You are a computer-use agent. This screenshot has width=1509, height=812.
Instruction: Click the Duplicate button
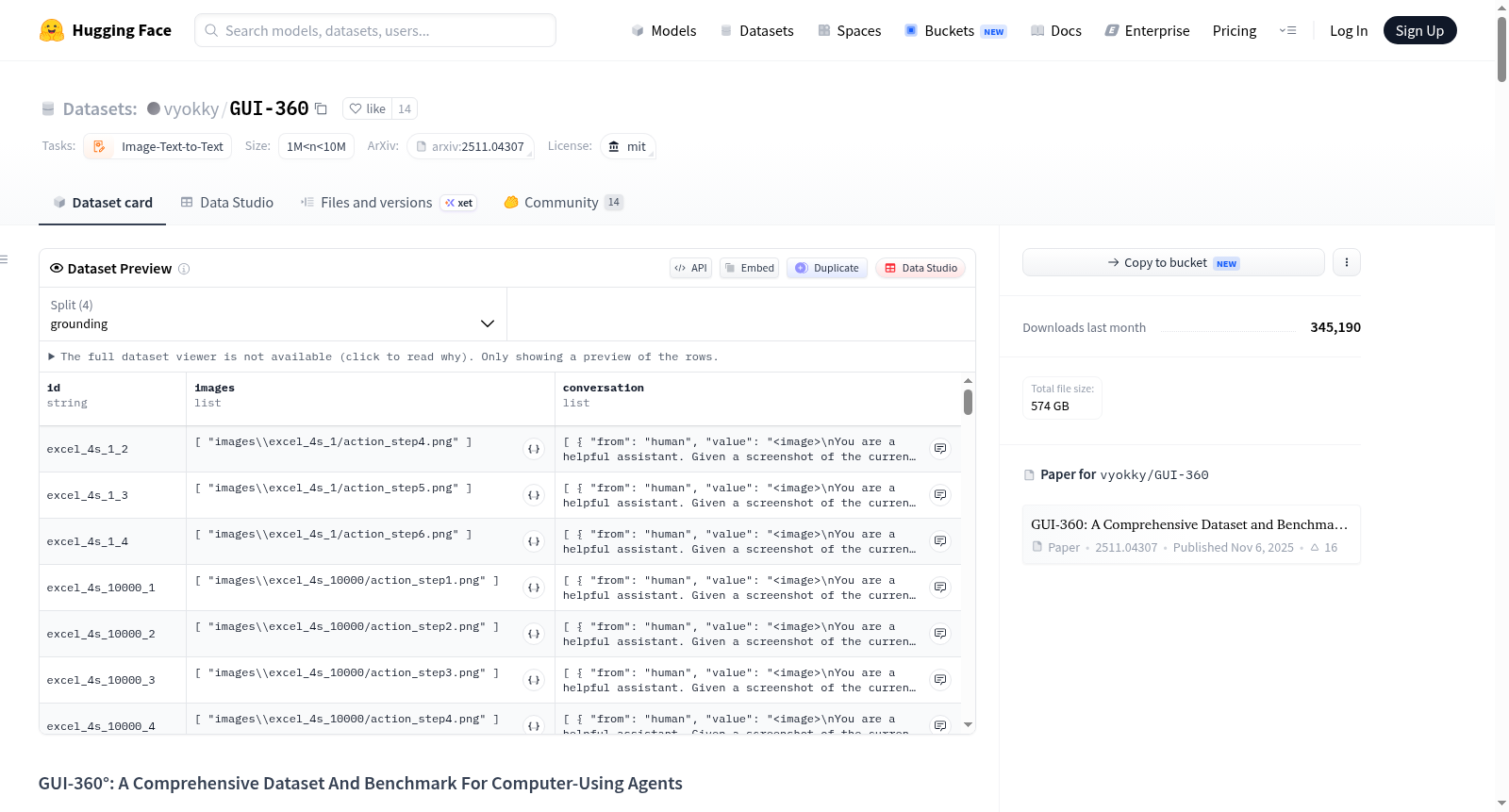tap(827, 268)
